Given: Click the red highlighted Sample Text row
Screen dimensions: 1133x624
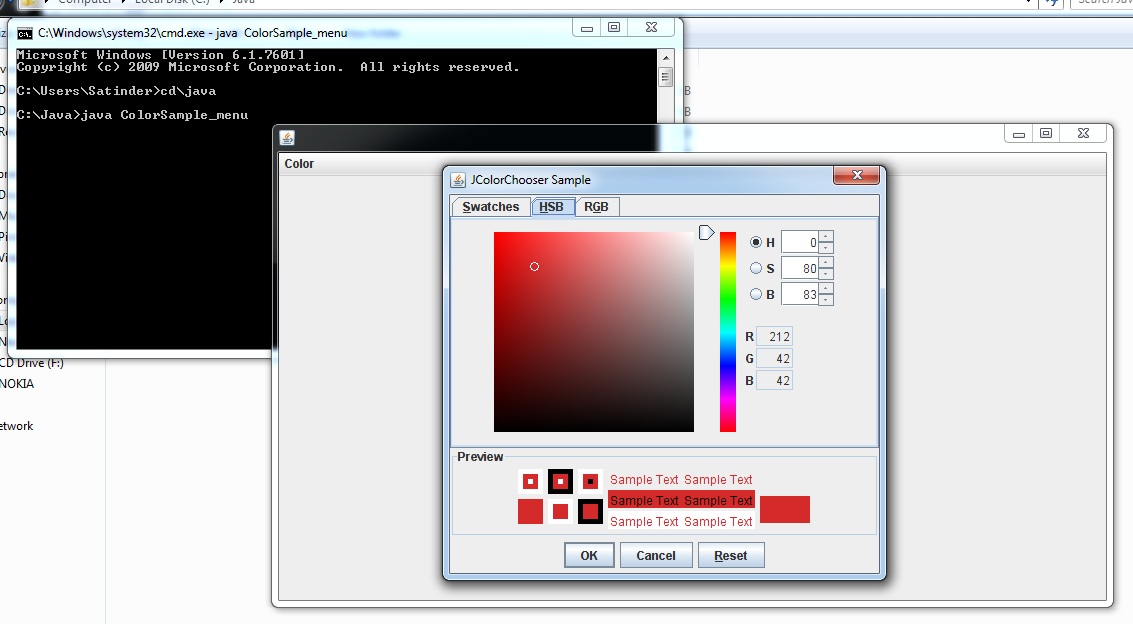Looking at the screenshot, I should point(681,500).
